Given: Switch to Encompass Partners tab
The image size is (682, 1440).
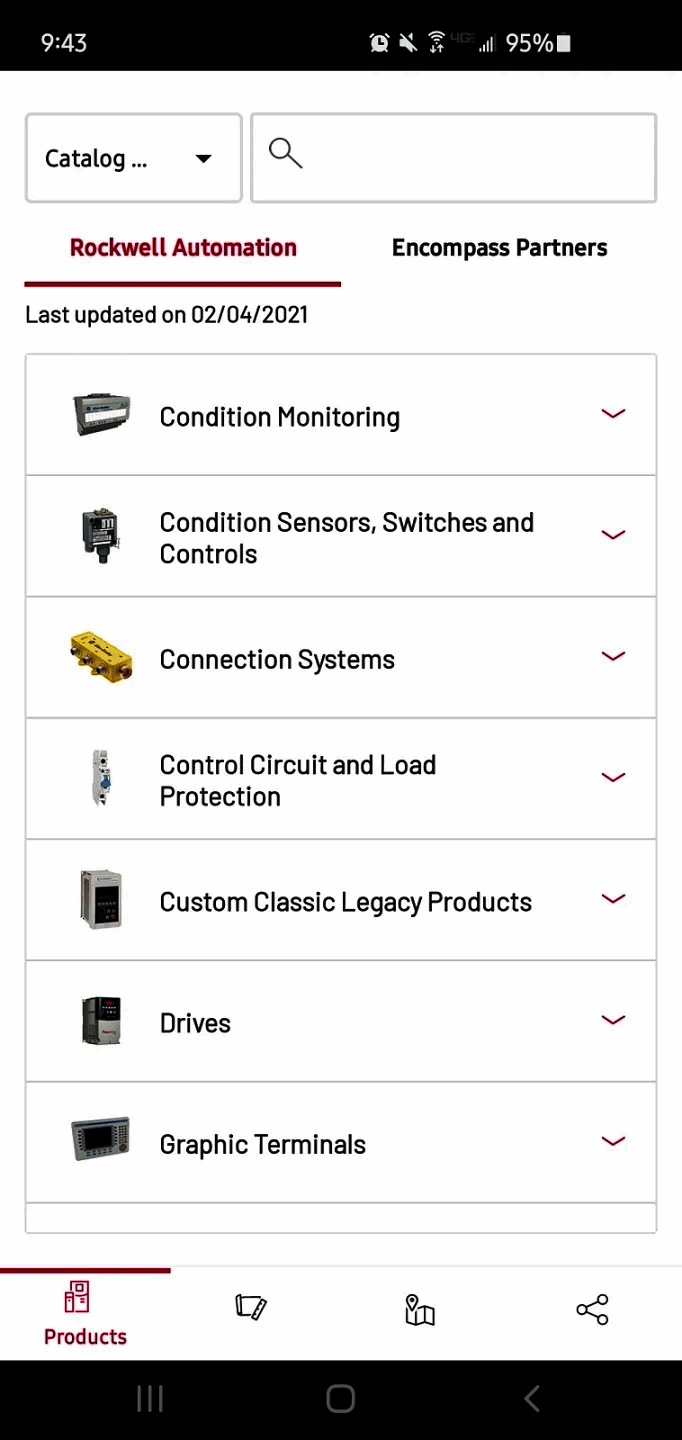Looking at the screenshot, I should pos(499,248).
